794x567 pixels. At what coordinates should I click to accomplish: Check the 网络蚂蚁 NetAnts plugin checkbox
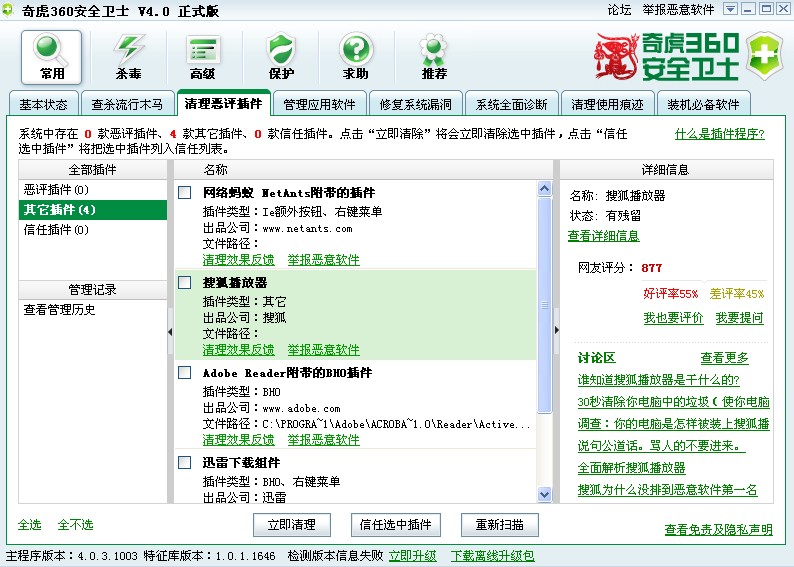[x=185, y=192]
